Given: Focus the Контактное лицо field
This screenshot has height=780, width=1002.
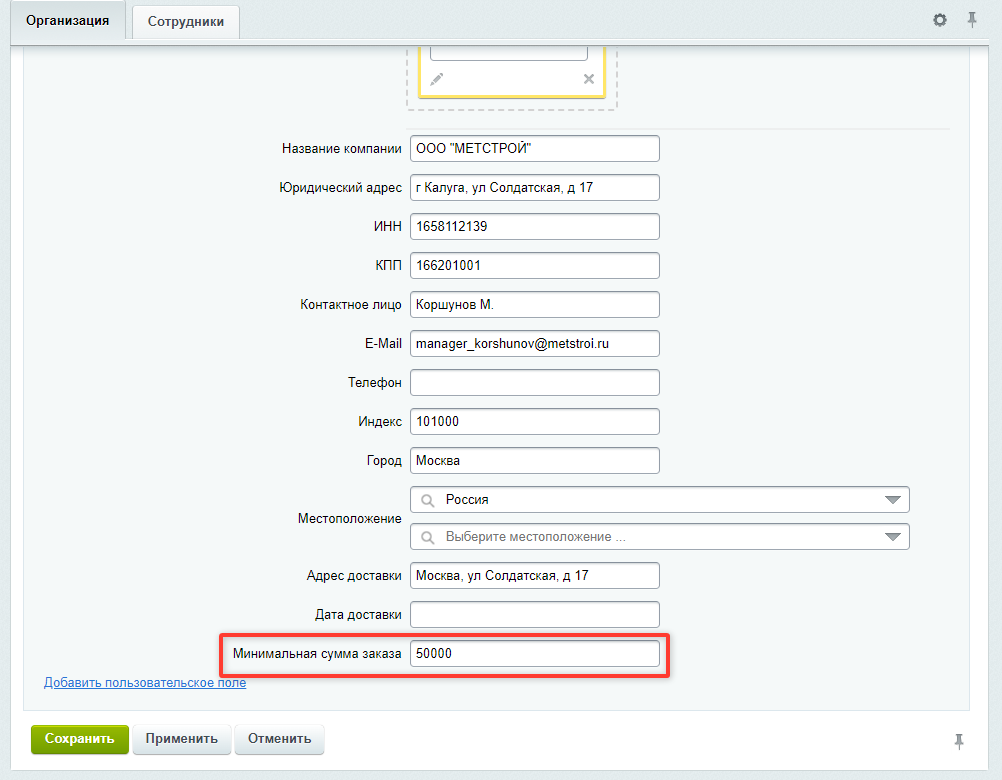Looking at the screenshot, I should click(535, 305).
